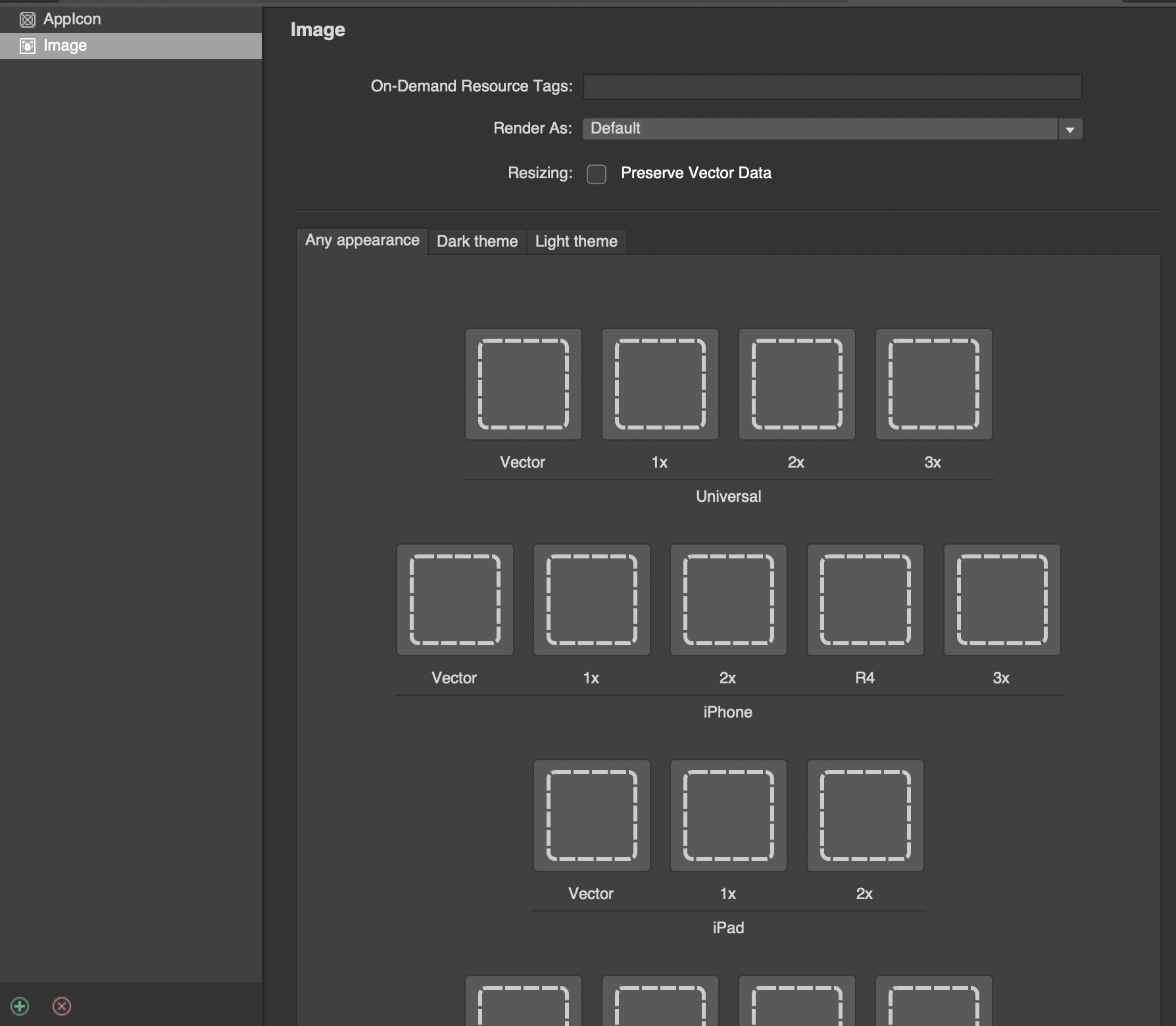Enable Preserve Vector Data checkbox

597,174
